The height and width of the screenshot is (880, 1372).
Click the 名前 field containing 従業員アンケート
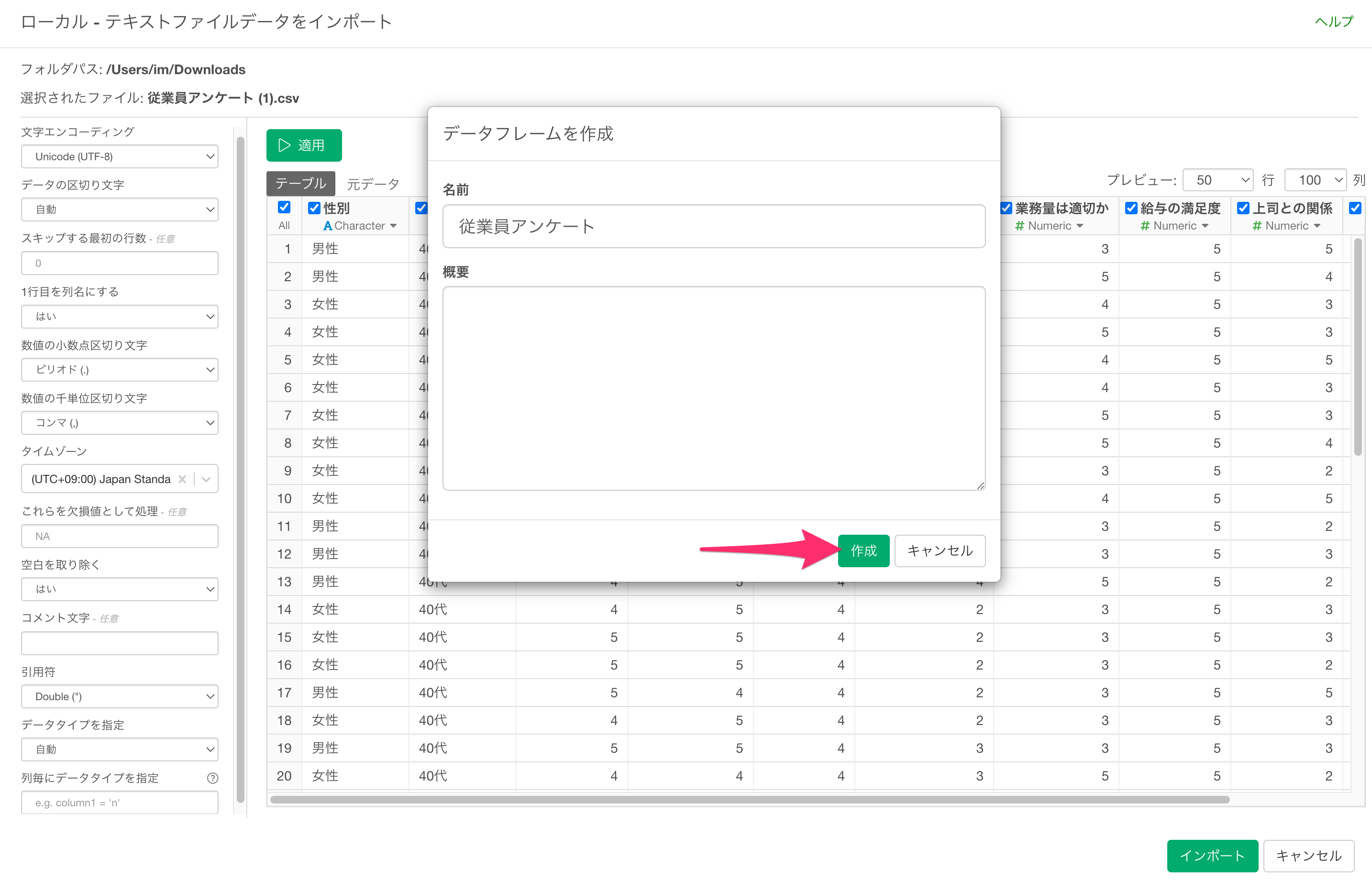pyautogui.click(x=714, y=226)
